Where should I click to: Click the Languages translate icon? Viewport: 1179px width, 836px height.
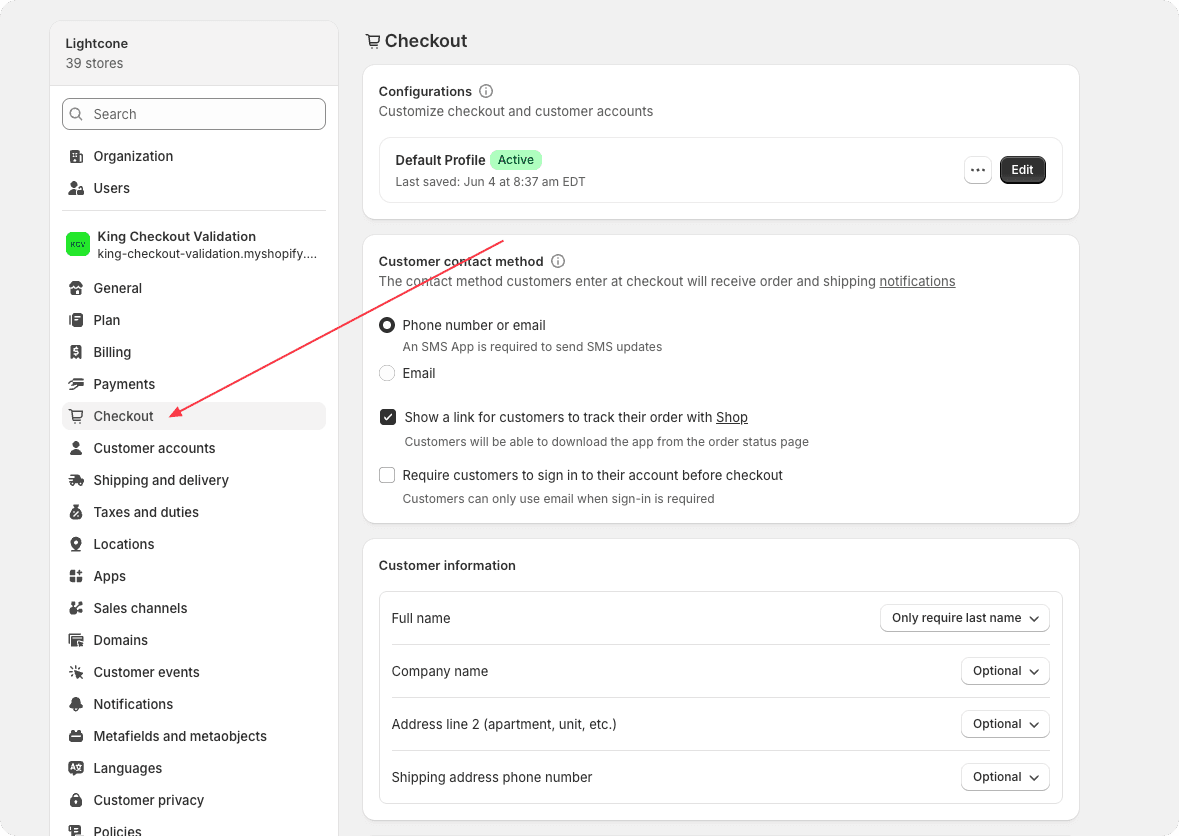(76, 768)
